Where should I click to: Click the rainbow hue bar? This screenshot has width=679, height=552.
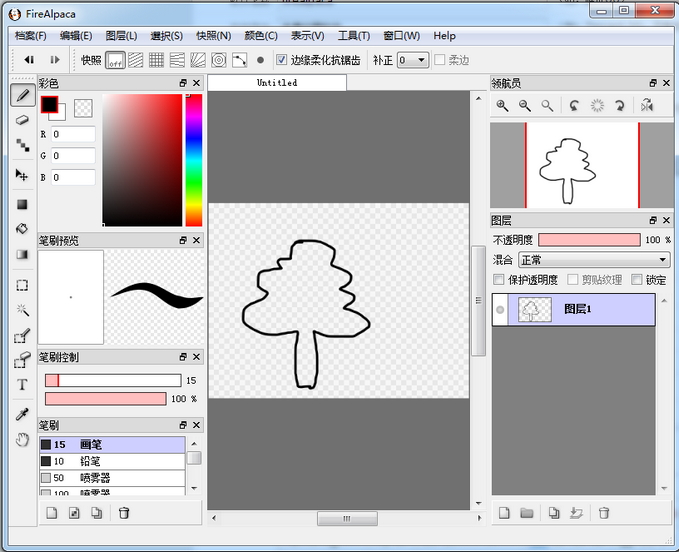(194, 160)
